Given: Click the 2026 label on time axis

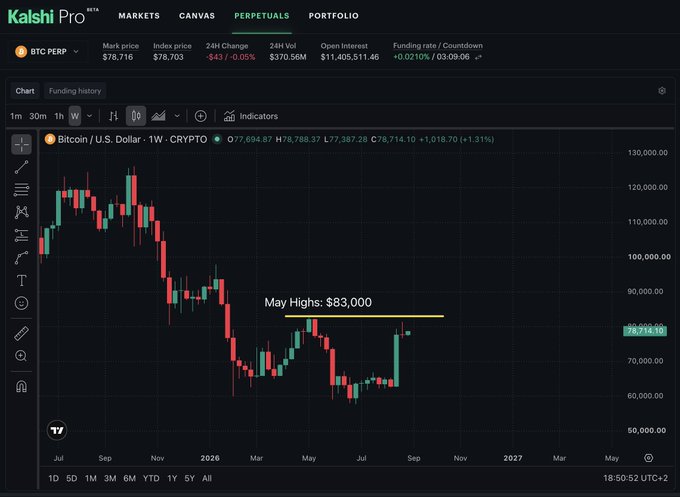Looking at the screenshot, I should pos(210,458).
